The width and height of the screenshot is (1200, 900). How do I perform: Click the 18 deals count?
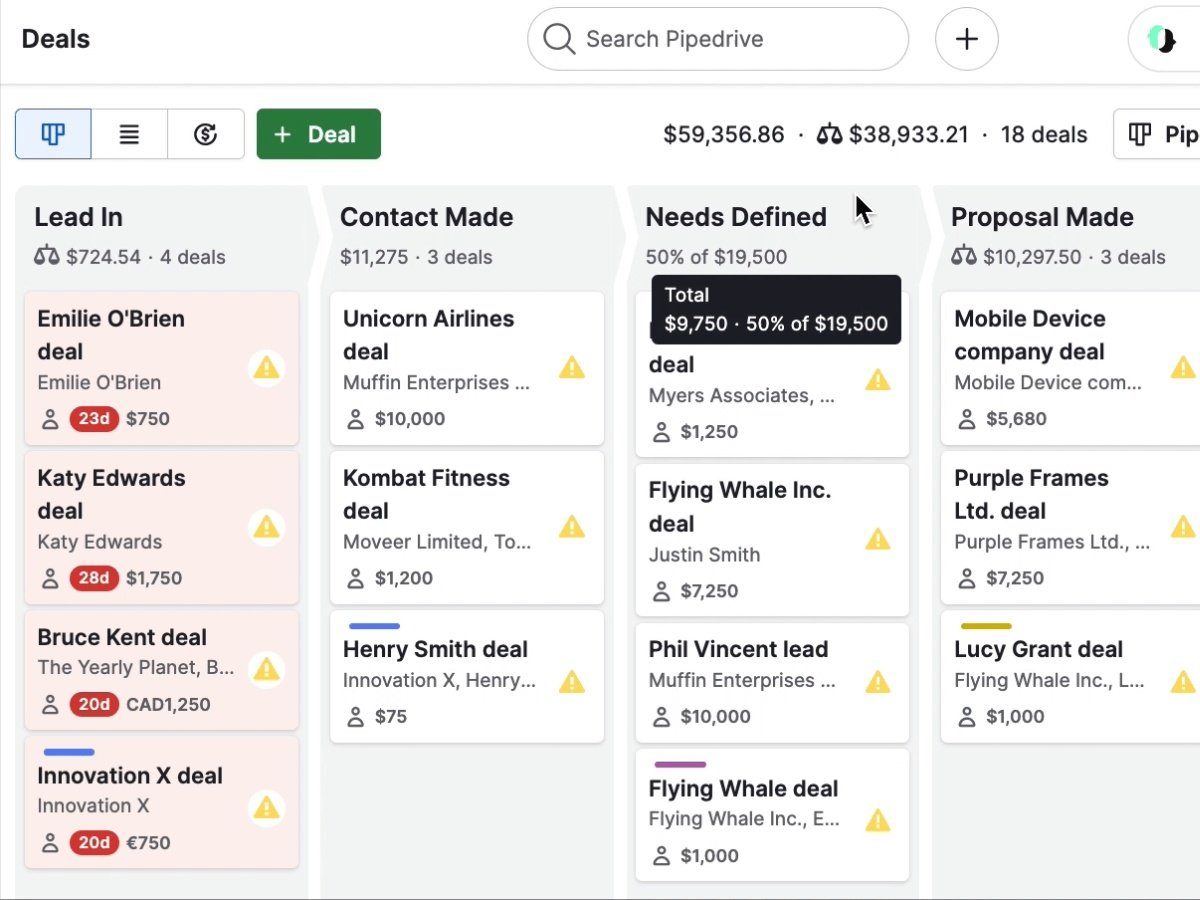[1044, 134]
